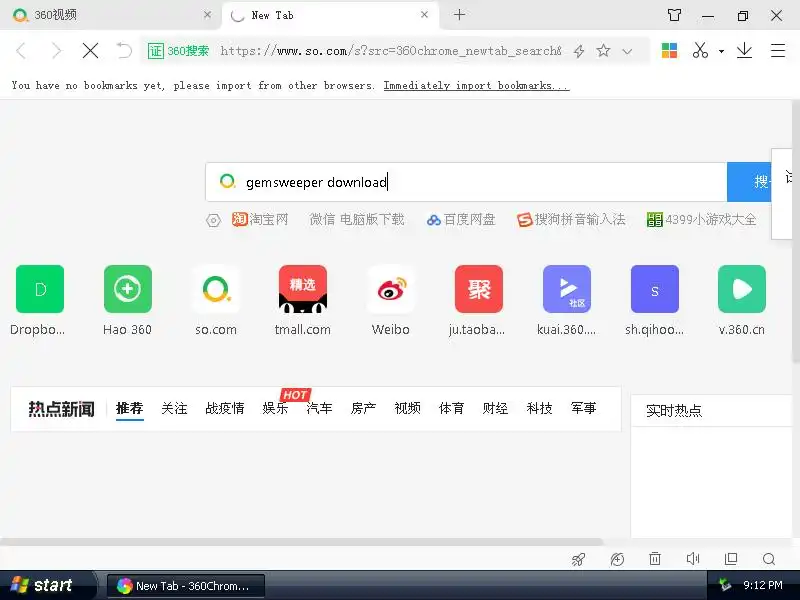Screen dimensions: 800x600
Task: Open the browser main menu icon
Action: point(778,51)
